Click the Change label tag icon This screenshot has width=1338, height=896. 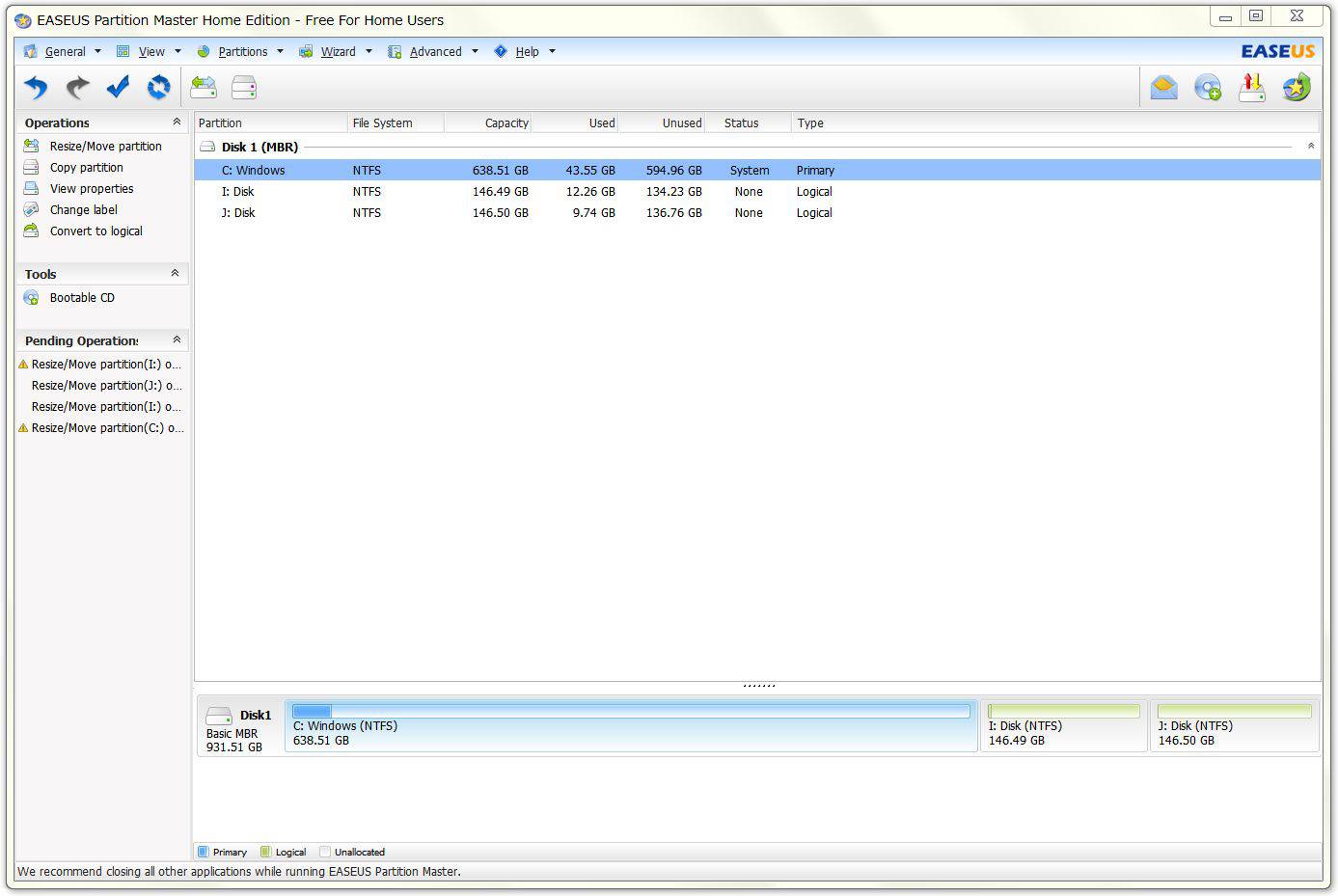click(x=31, y=209)
